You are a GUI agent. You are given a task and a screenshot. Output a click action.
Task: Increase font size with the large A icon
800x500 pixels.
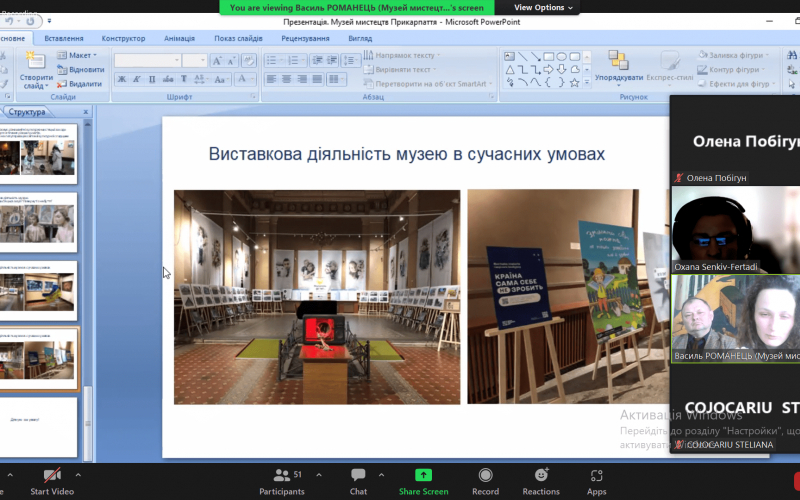click(216, 61)
